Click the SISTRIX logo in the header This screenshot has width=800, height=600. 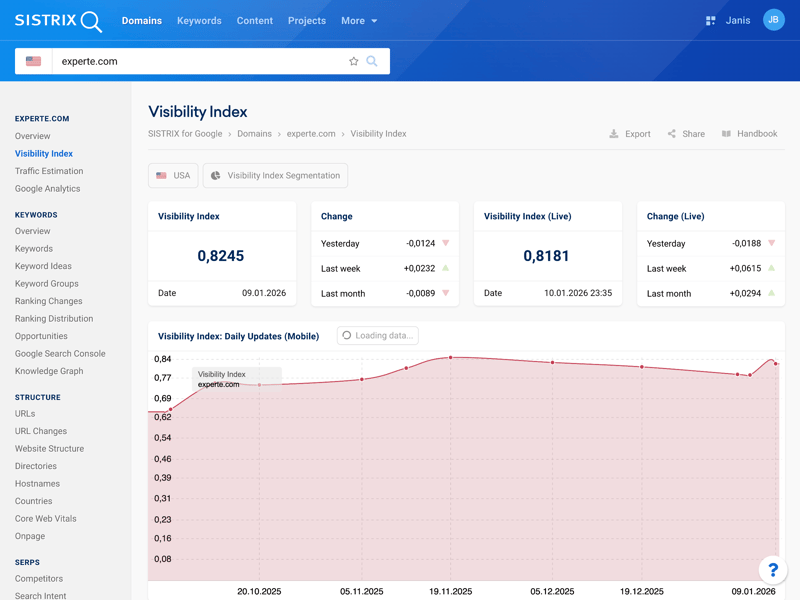58,21
